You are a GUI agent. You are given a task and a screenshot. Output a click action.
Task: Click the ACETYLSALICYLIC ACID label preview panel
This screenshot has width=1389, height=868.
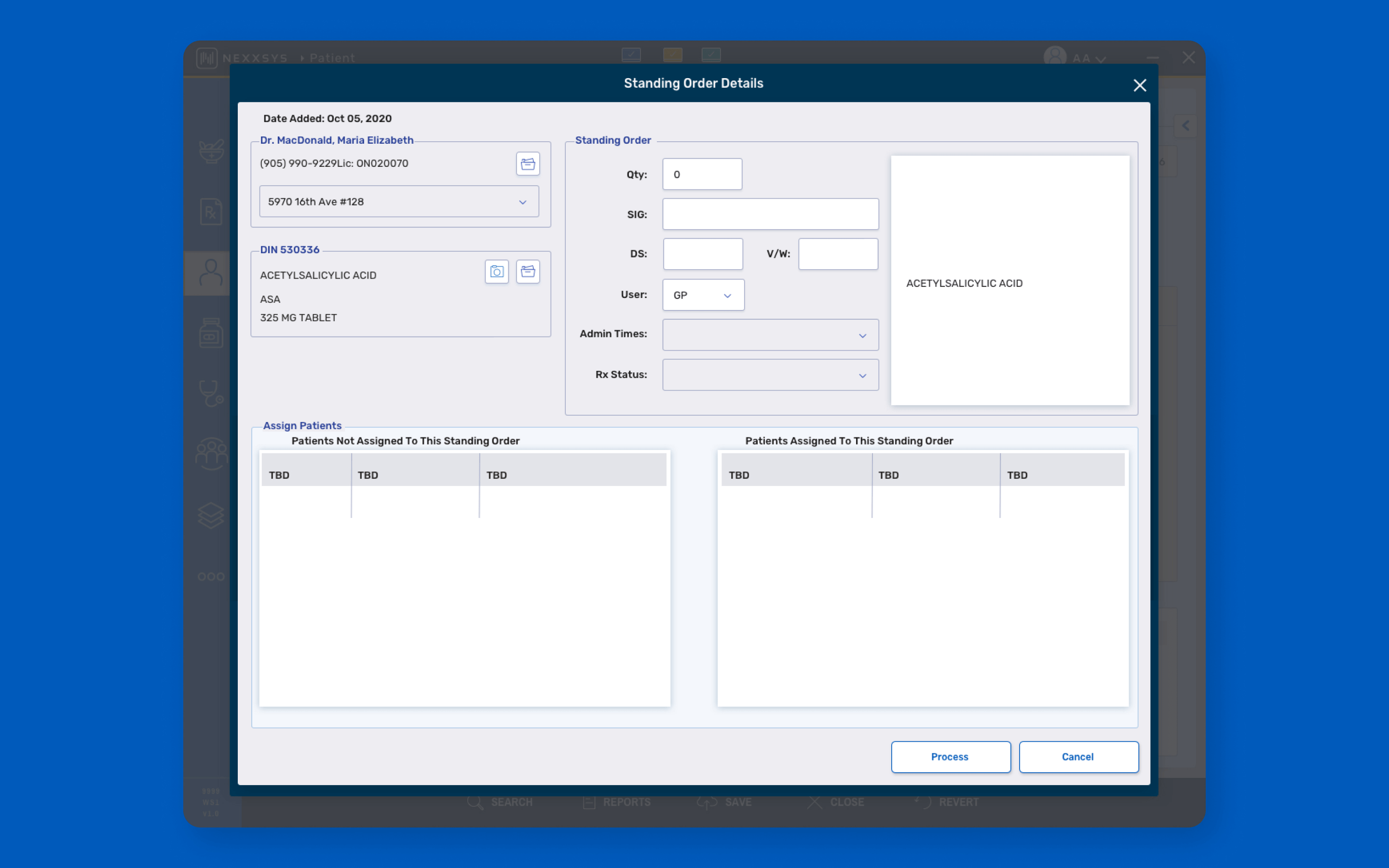(1010, 280)
